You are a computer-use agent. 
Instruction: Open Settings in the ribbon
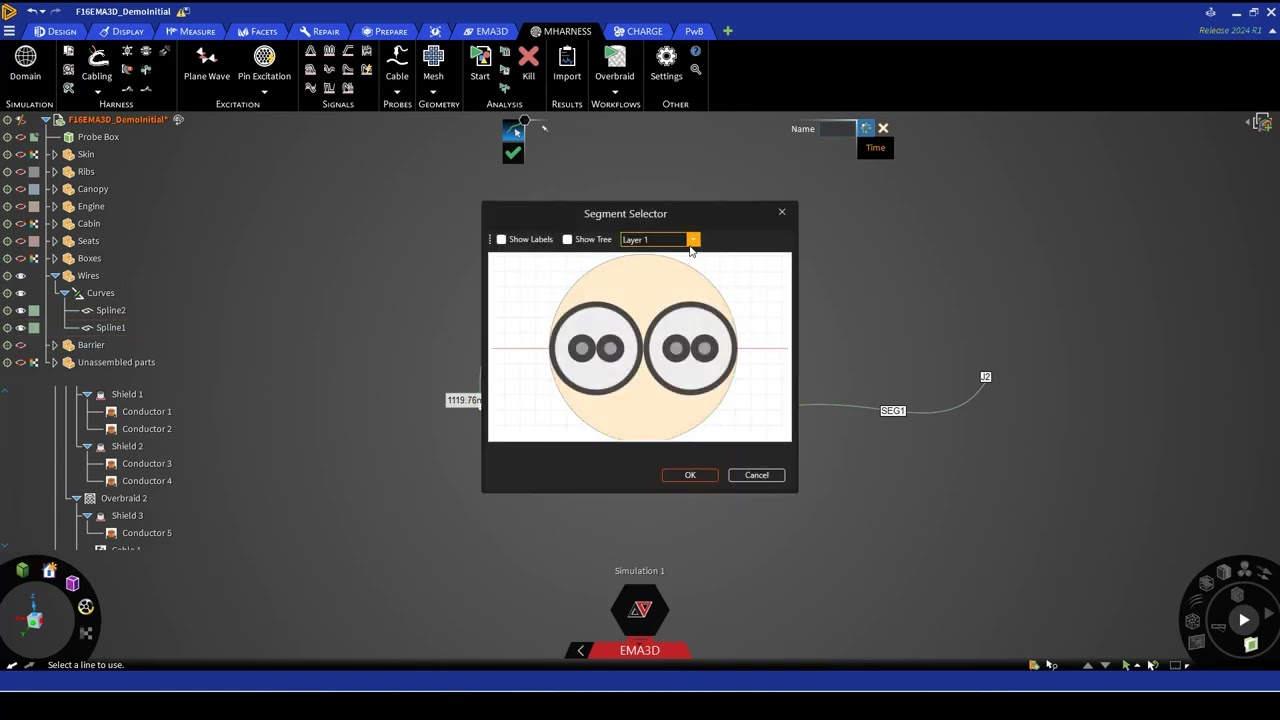(x=666, y=64)
